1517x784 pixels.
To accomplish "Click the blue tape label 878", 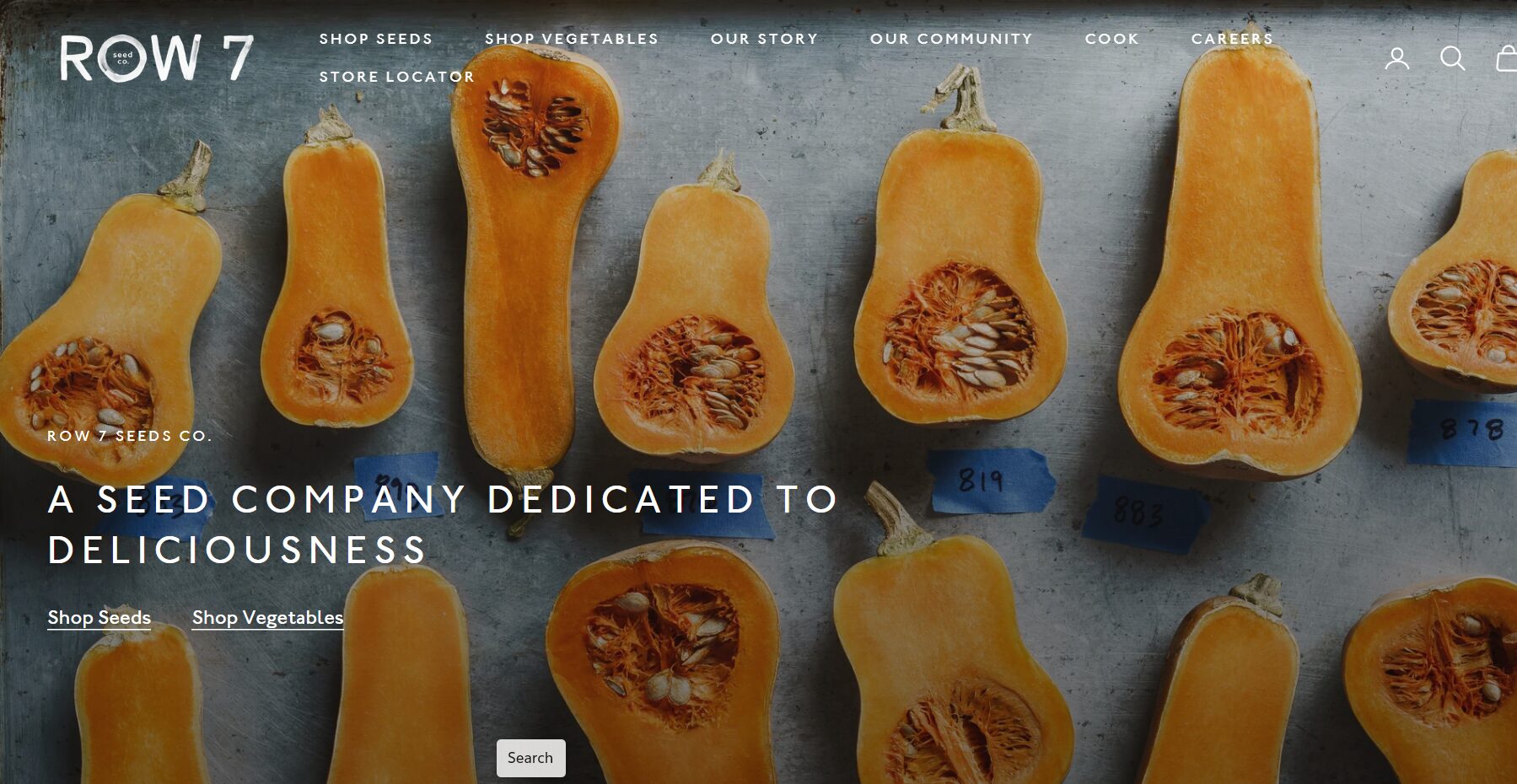I will [x=1463, y=432].
